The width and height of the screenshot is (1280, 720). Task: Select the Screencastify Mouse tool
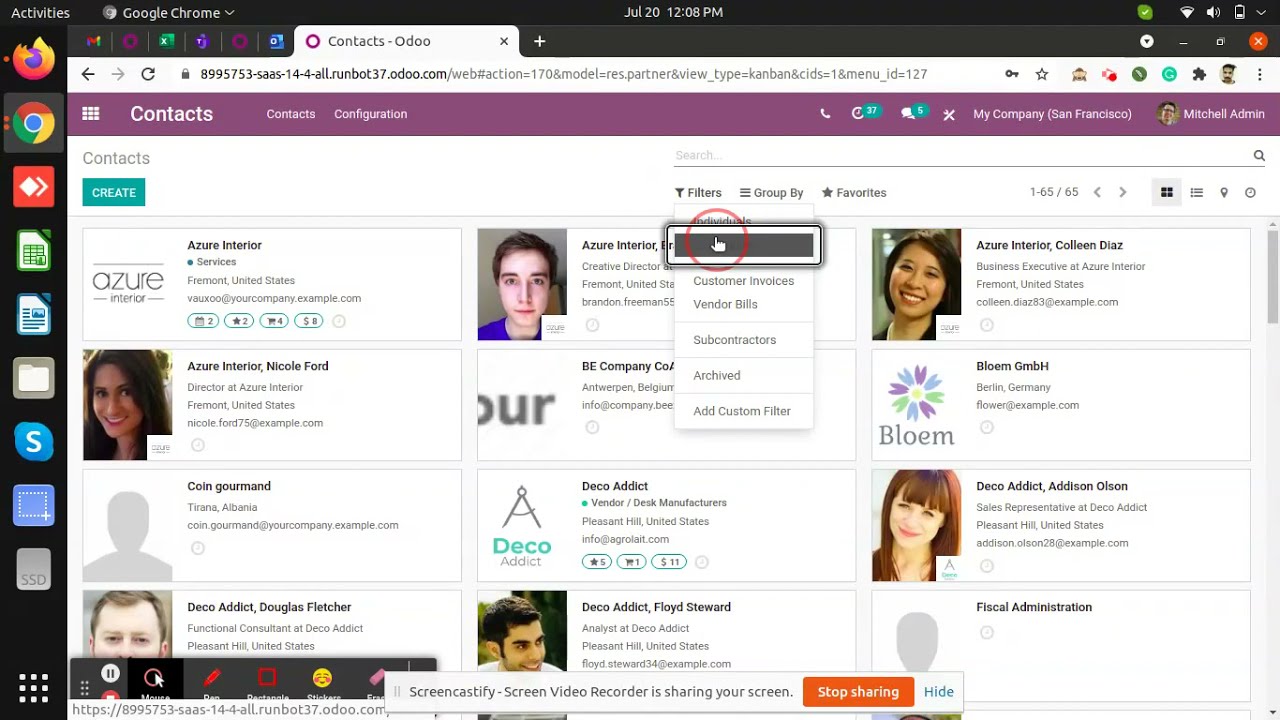pos(155,682)
